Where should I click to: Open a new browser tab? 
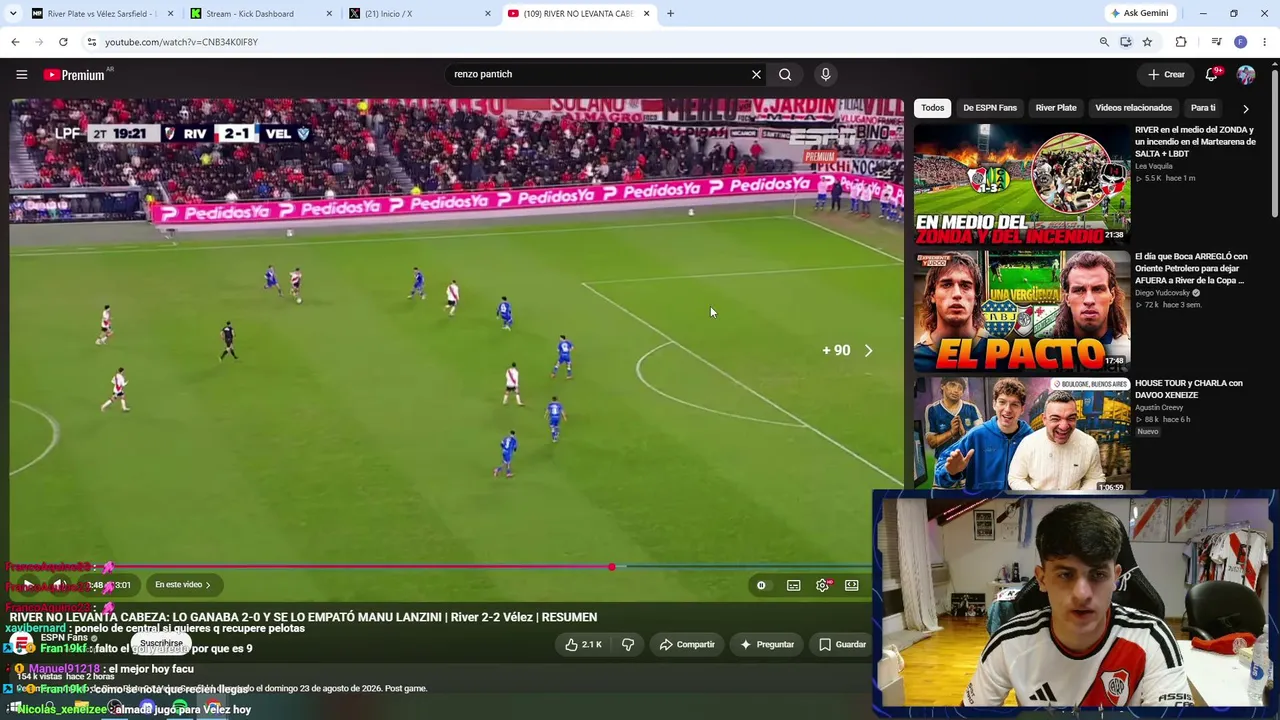tap(670, 13)
